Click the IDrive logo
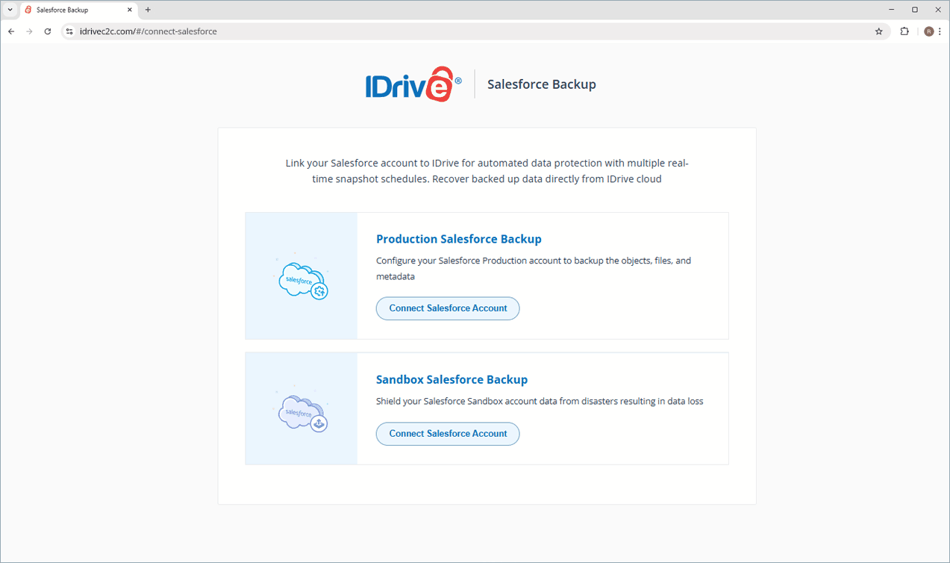 413,85
